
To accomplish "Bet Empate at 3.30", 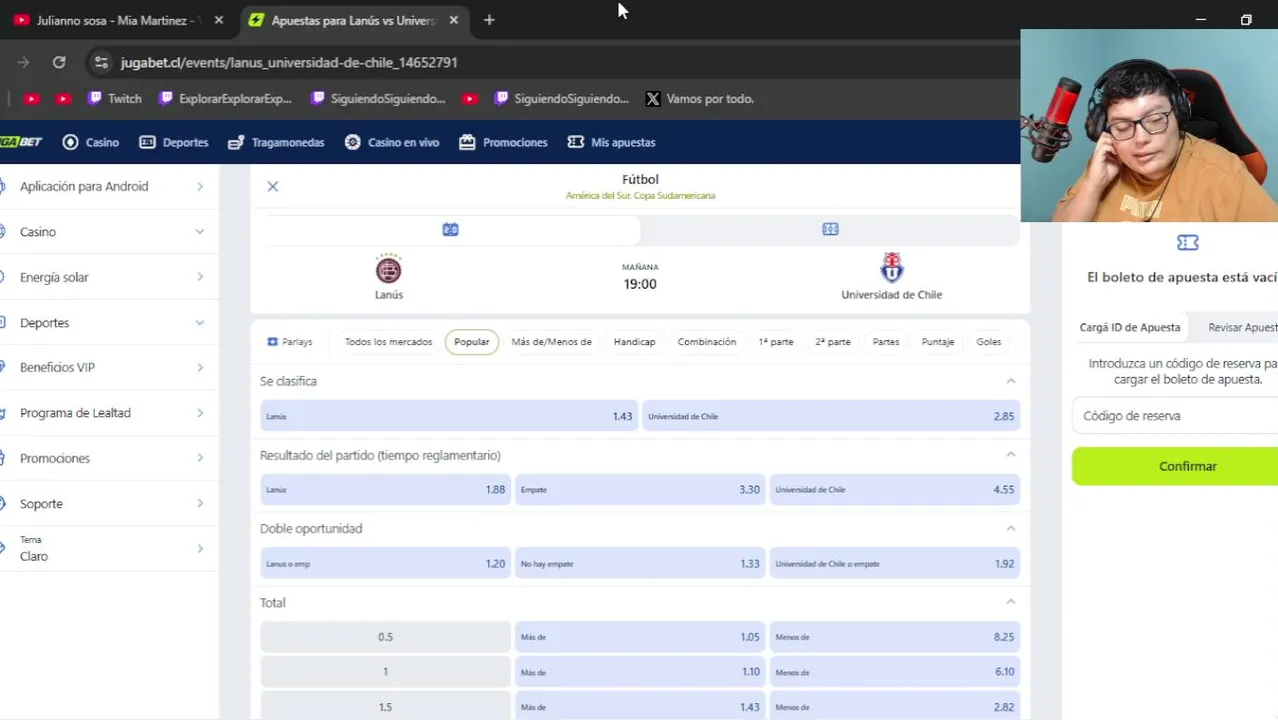I will coord(640,490).
